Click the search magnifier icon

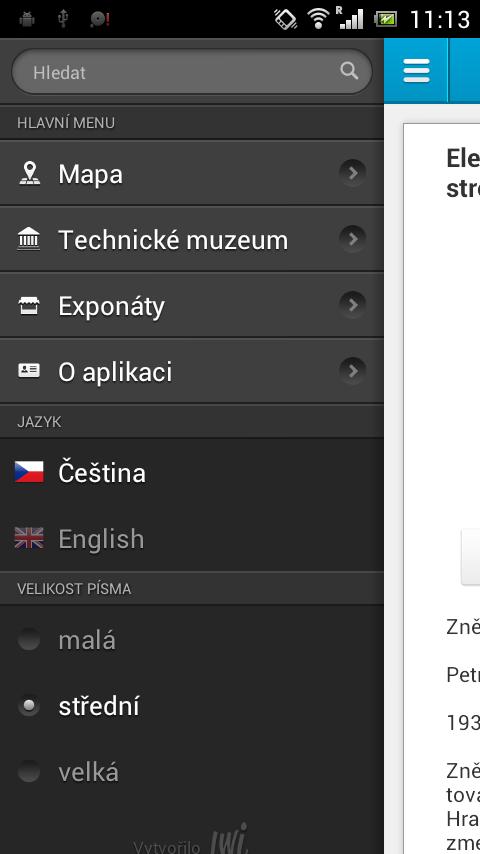pyautogui.click(x=349, y=71)
